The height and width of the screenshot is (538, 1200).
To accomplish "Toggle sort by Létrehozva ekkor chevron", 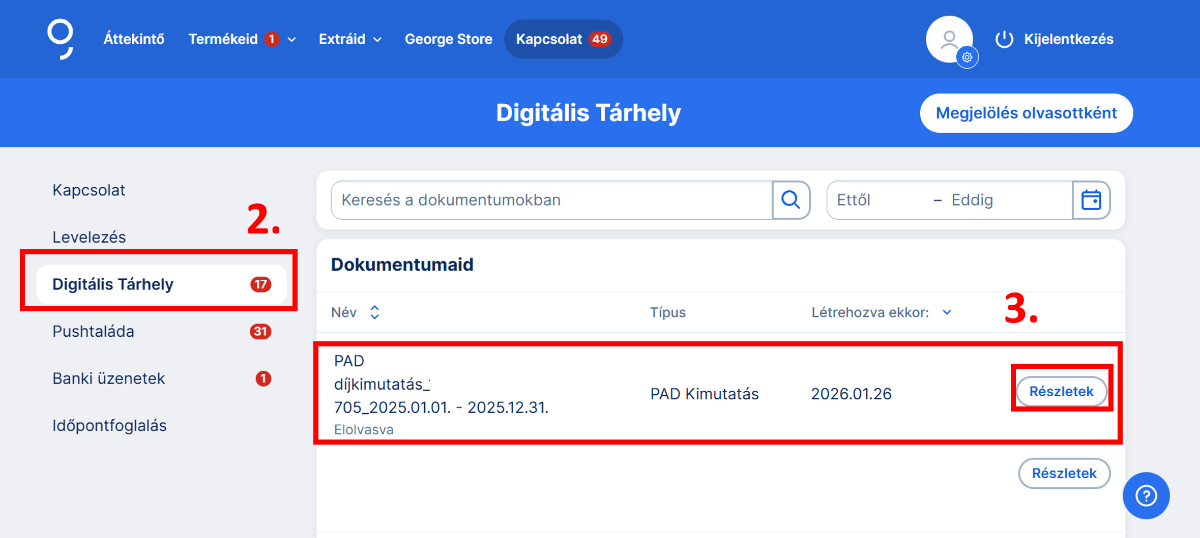I will 947,312.
